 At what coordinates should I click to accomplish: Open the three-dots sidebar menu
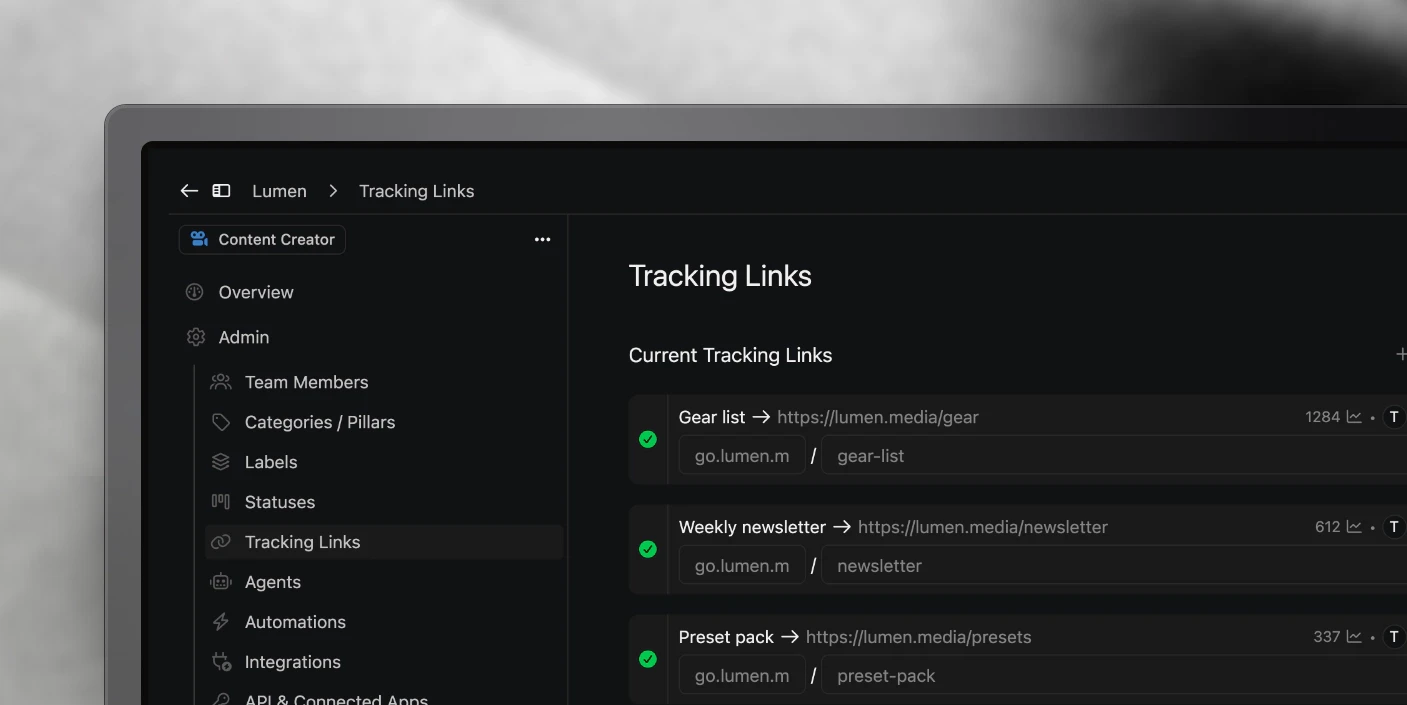542,240
